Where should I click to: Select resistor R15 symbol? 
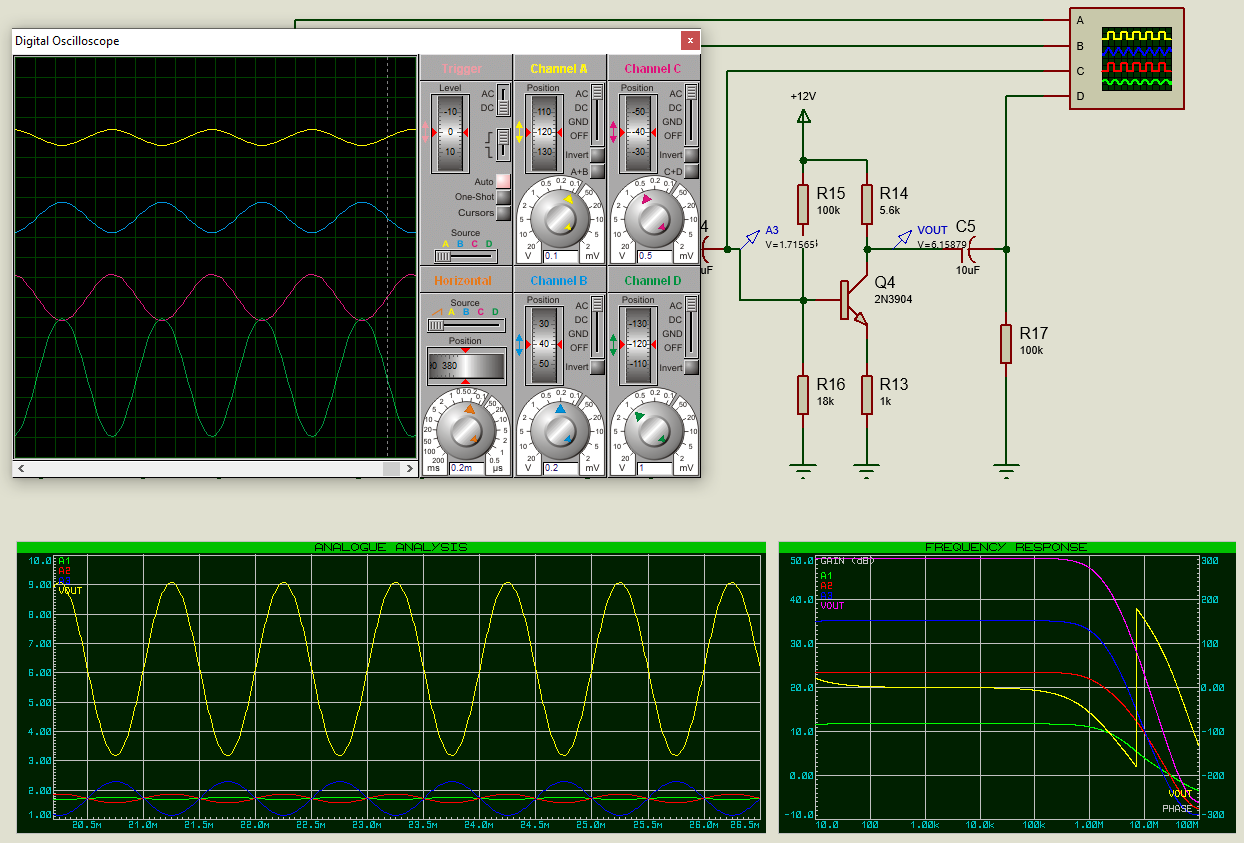click(802, 204)
